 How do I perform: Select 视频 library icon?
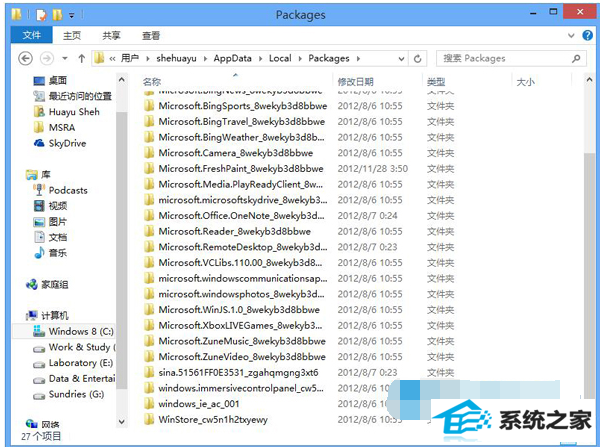tap(39, 206)
